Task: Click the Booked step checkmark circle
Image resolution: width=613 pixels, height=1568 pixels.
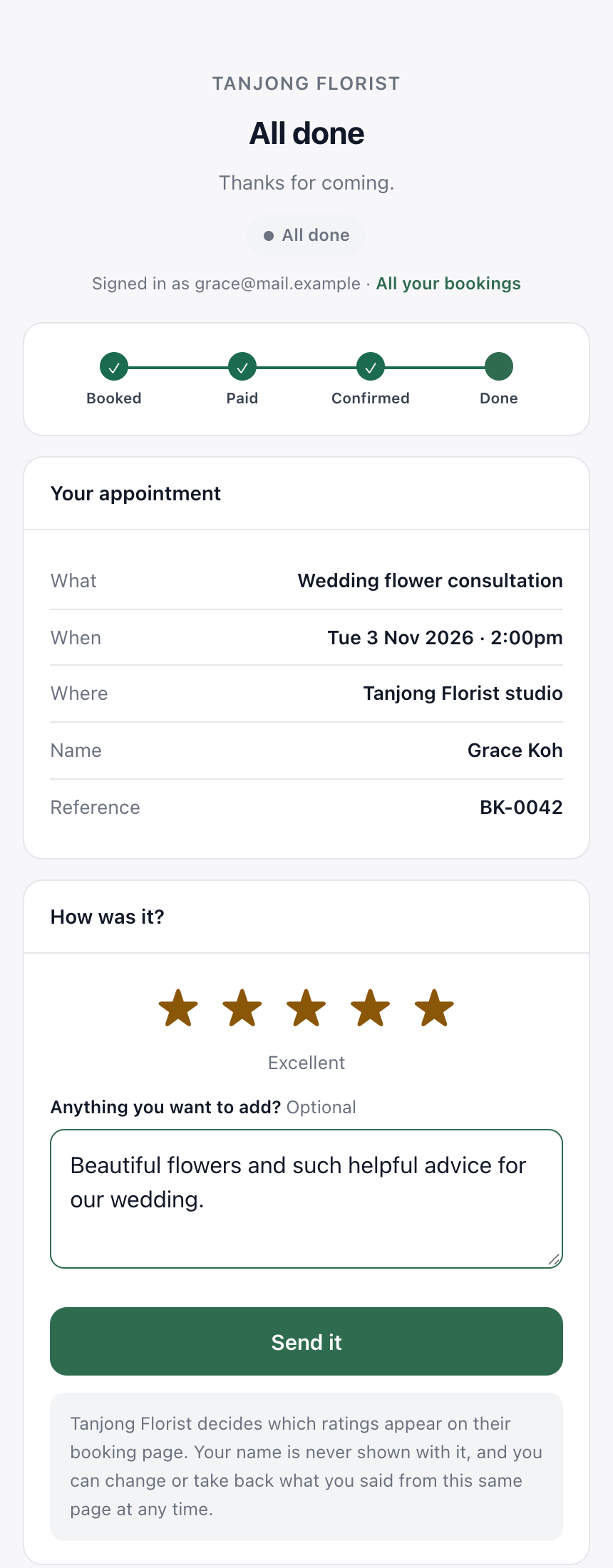Action: coord(114,367)
